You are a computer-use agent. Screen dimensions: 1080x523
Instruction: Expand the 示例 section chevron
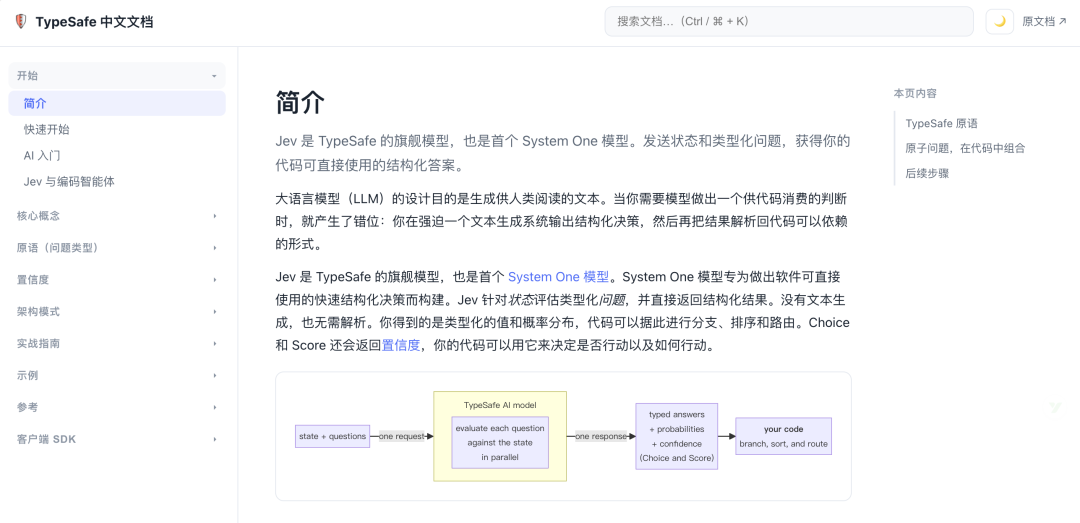(x=214, y=376)
